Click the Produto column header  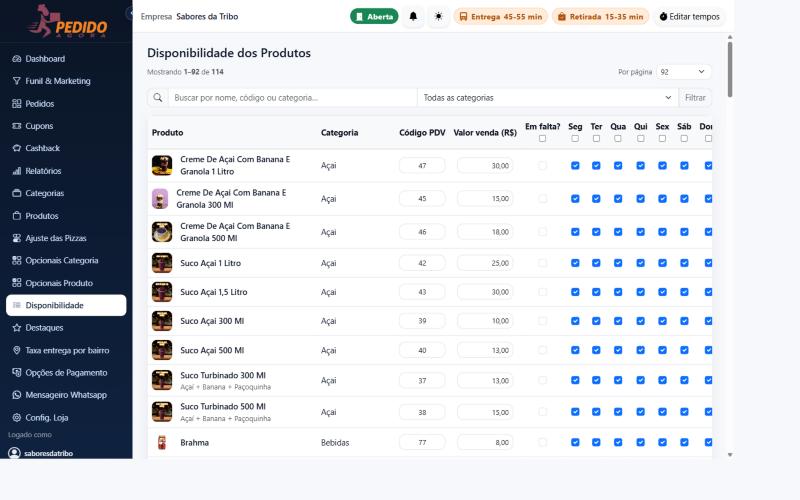pos(167,133)
